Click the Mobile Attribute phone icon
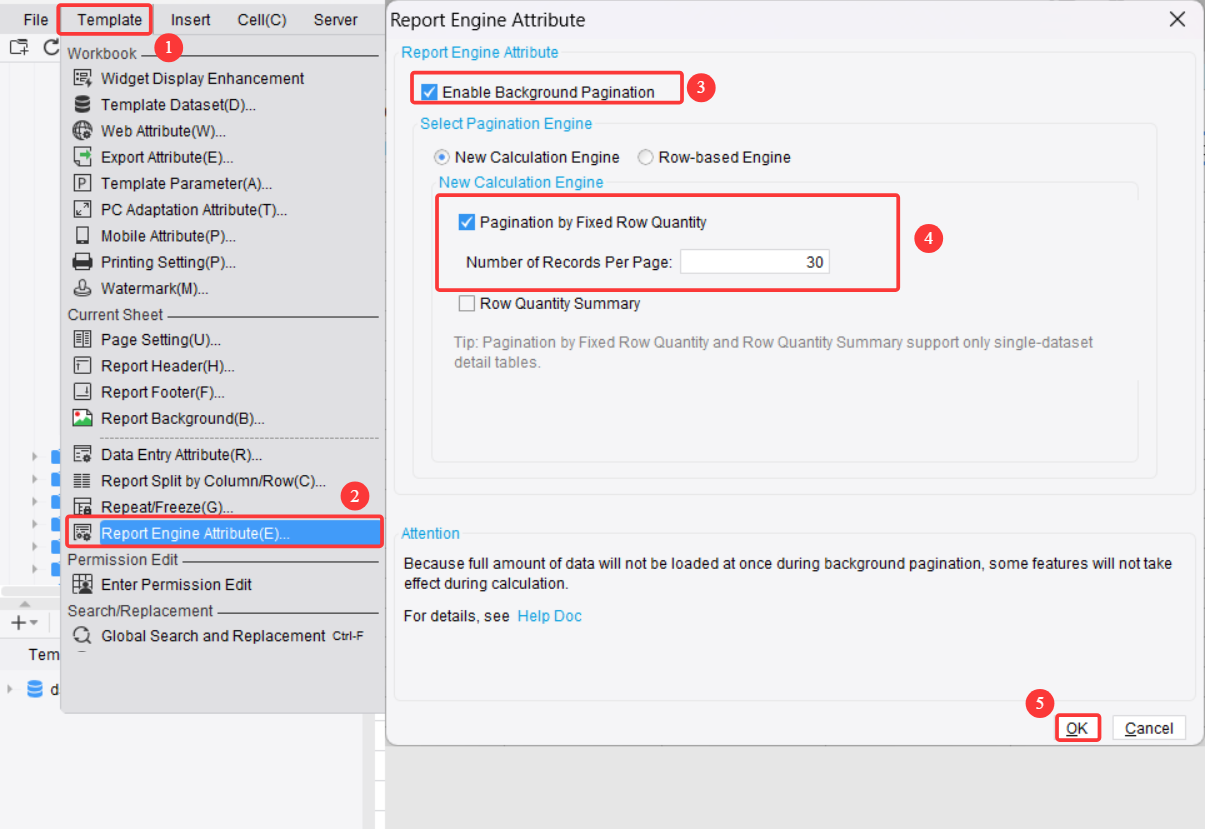This screenshot has width=1205, height=829. point(83,236)
